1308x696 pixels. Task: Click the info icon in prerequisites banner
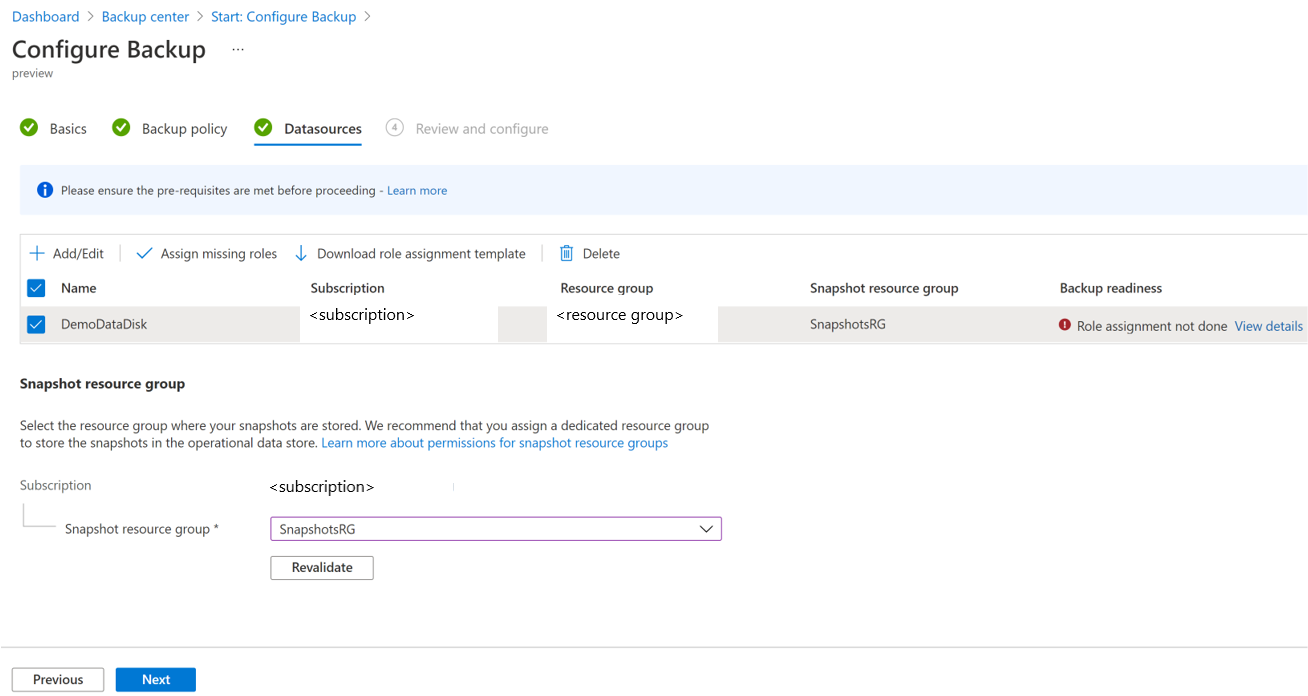45,190
